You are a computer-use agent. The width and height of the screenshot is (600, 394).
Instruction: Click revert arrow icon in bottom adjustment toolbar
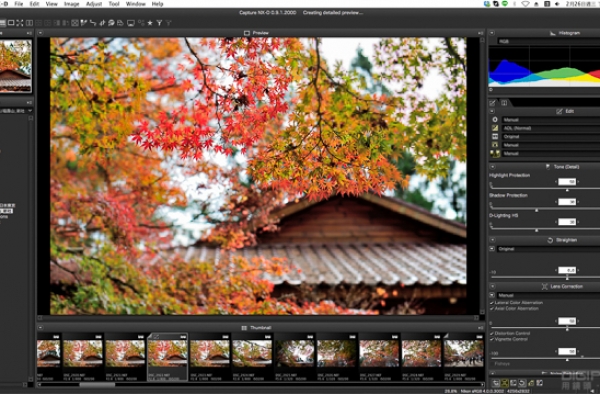(x=522, y=383)
